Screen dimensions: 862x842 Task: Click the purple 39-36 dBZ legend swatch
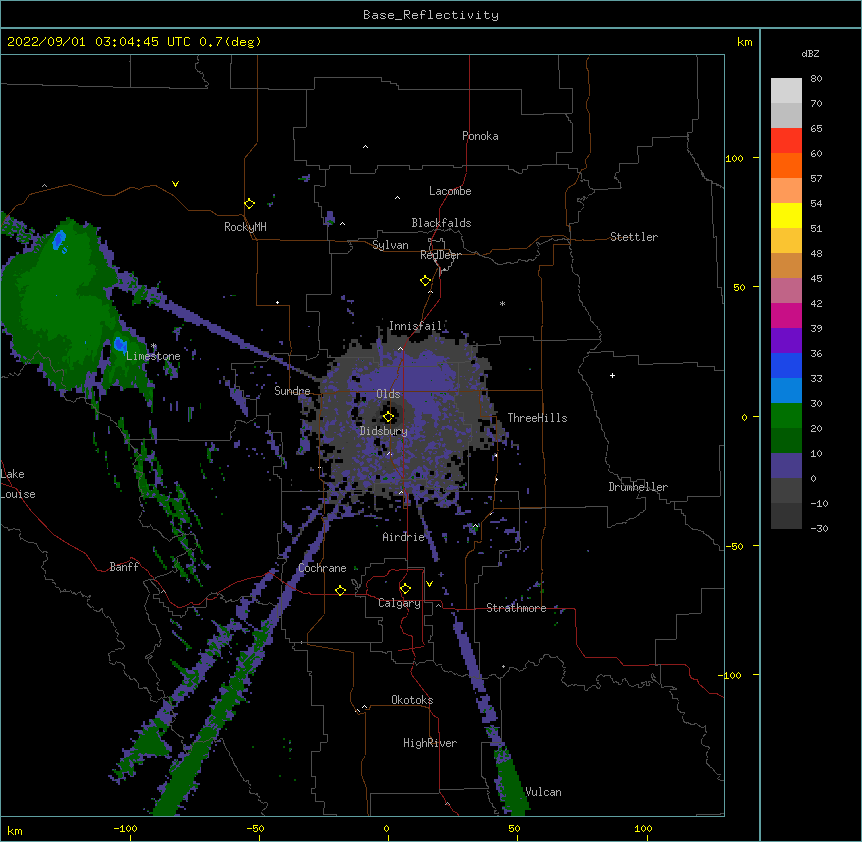point(786,341)
